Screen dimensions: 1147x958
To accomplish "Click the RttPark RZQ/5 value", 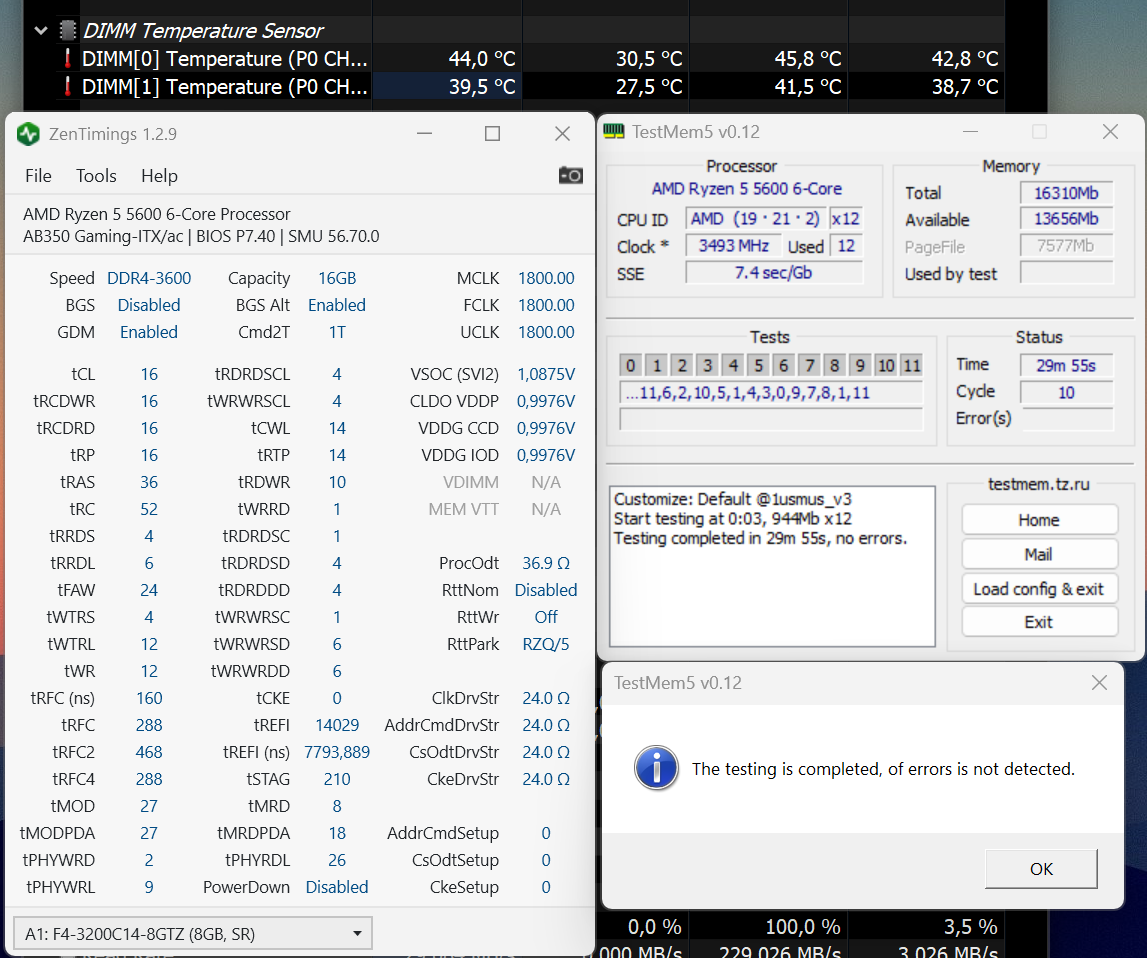I will tap(546, 644).
